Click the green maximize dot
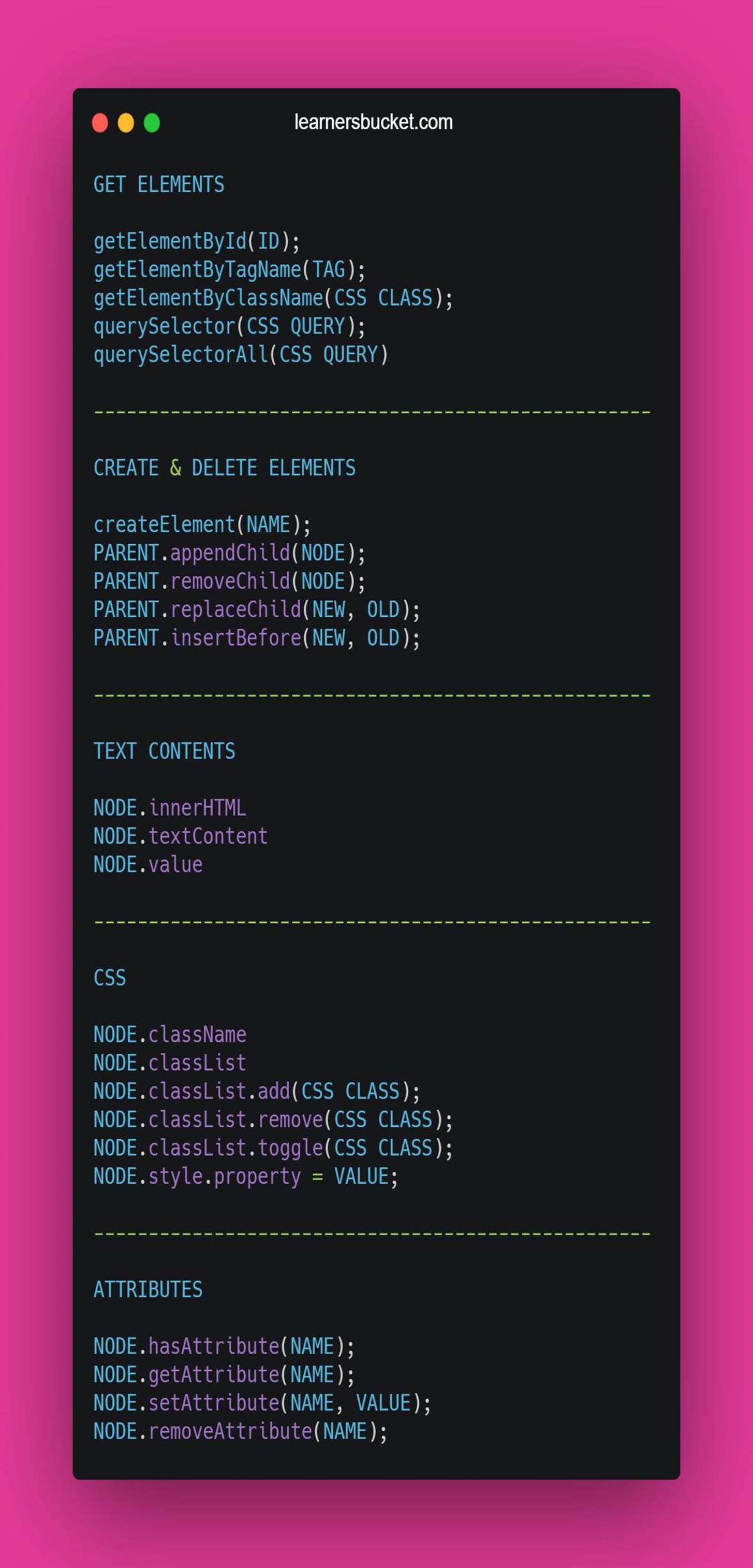 152,123
